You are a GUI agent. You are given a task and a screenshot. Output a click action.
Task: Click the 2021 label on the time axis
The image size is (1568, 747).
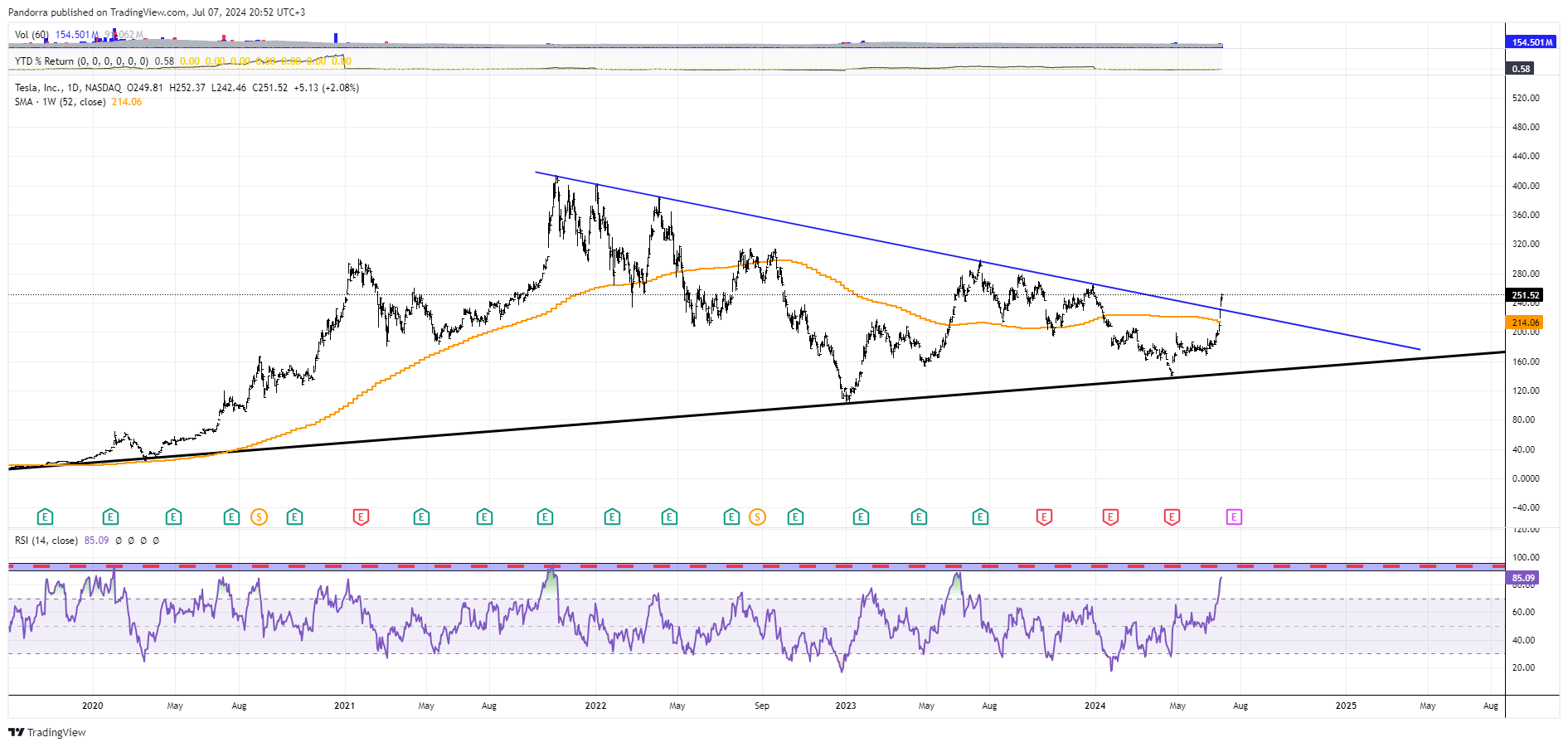(344, 706)
